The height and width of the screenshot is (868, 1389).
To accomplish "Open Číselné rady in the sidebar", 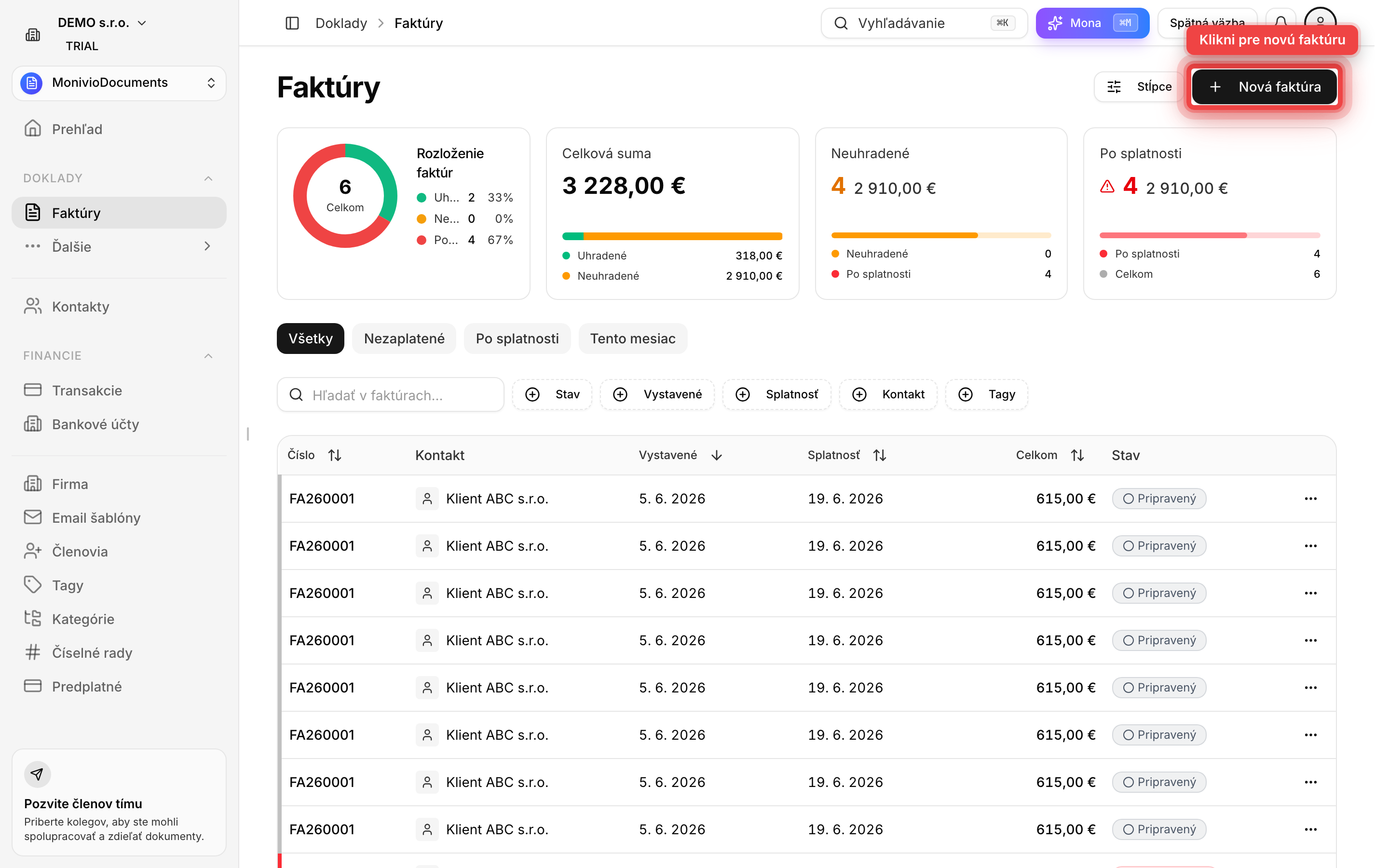I will pyautogui.click(x=119, y=653).
